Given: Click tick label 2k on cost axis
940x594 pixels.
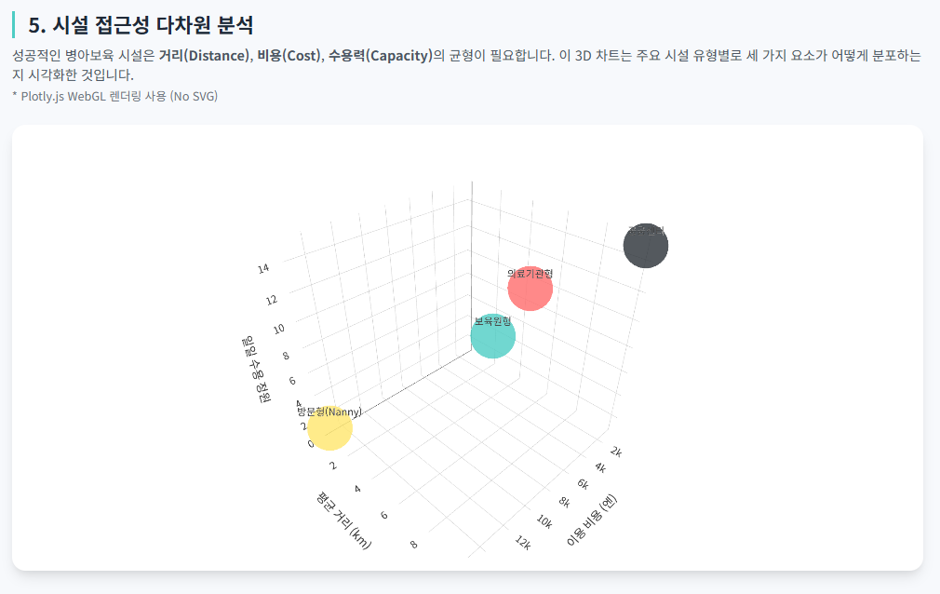Looking at the screenshot, I should pyautogui.click(x=616, y=451).
